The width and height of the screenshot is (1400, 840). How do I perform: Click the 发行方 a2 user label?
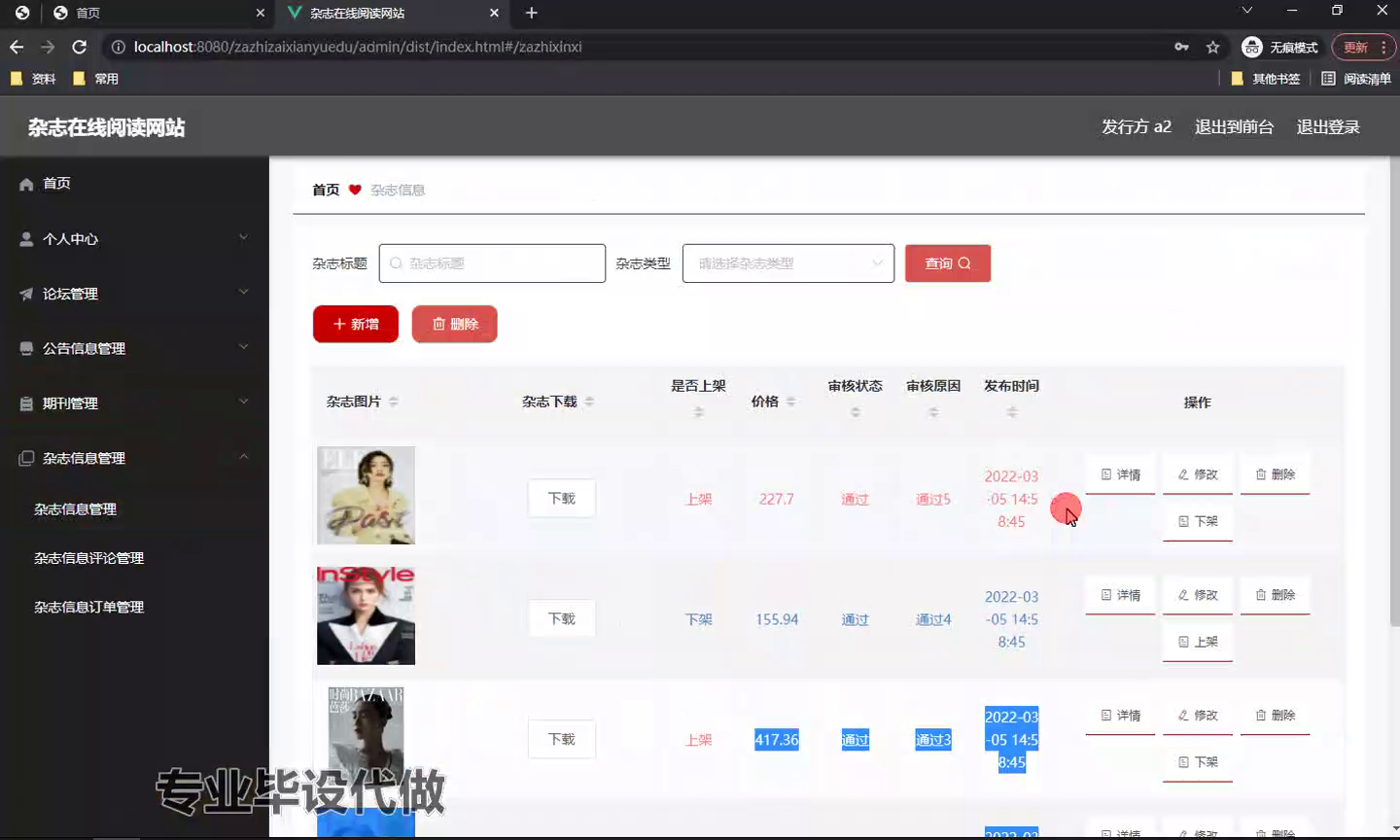[1137, 127]
